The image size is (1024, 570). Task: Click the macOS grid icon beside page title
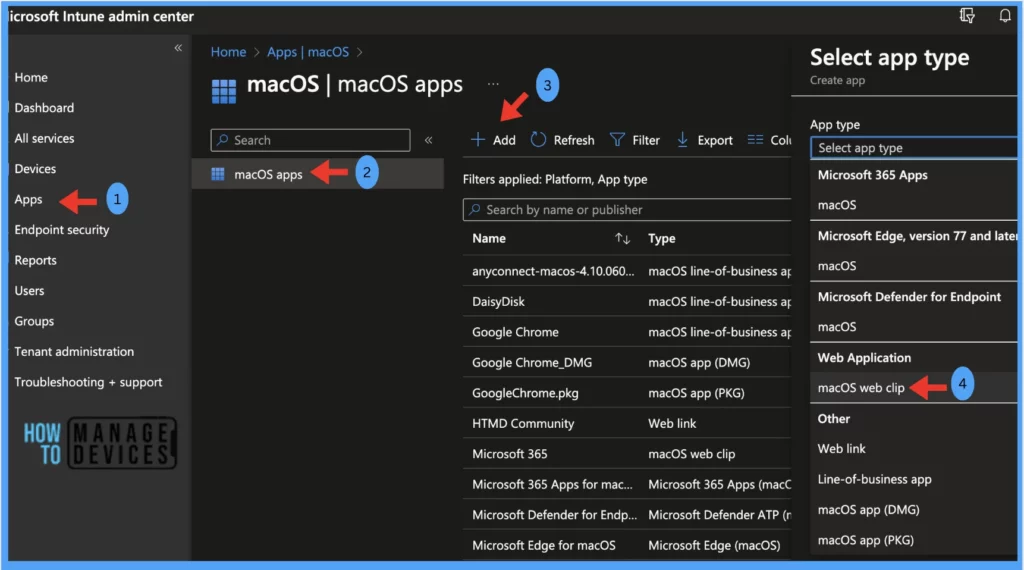click(x=223, y=91)
